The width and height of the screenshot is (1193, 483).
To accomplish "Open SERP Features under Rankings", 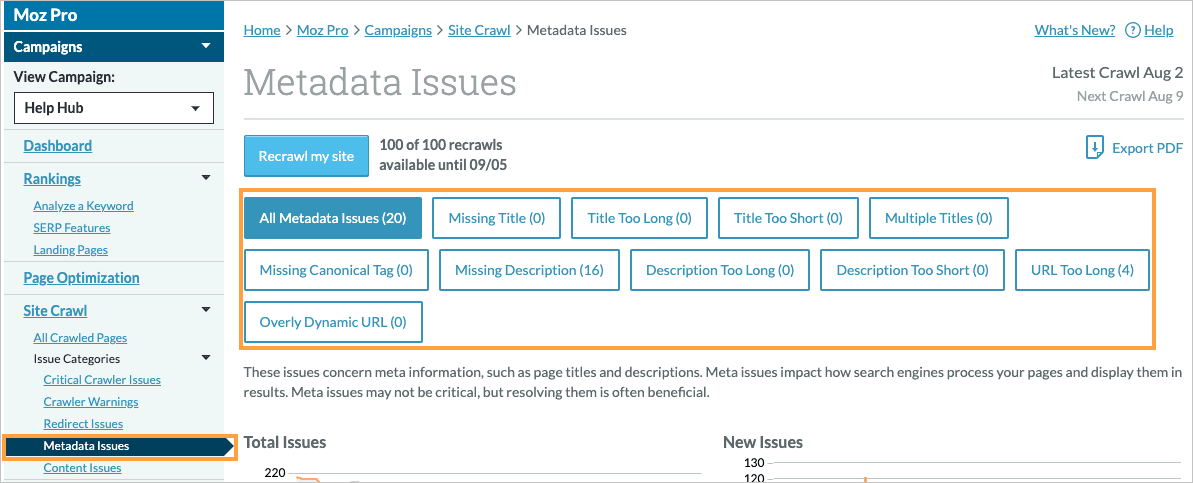I will [x=70, y=228].
